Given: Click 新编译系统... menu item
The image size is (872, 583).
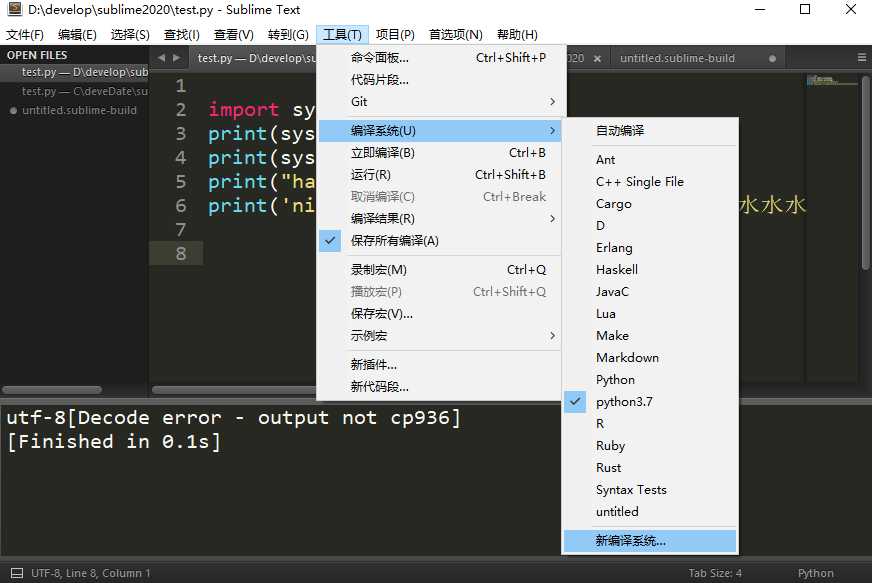Looking at the screenshot, I should pyautogui.click(x=650, y=541).
